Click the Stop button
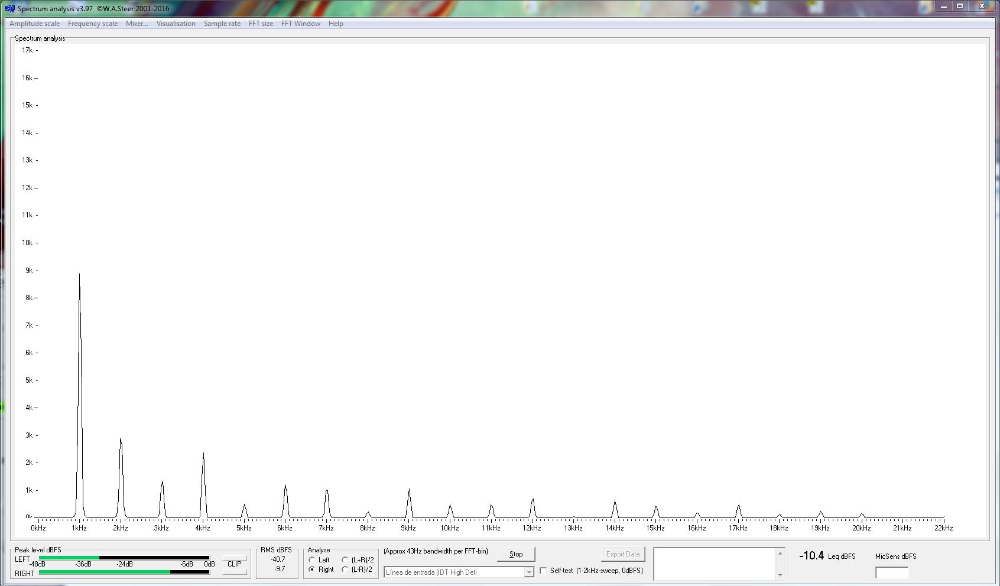 click(x=516, y=555)
